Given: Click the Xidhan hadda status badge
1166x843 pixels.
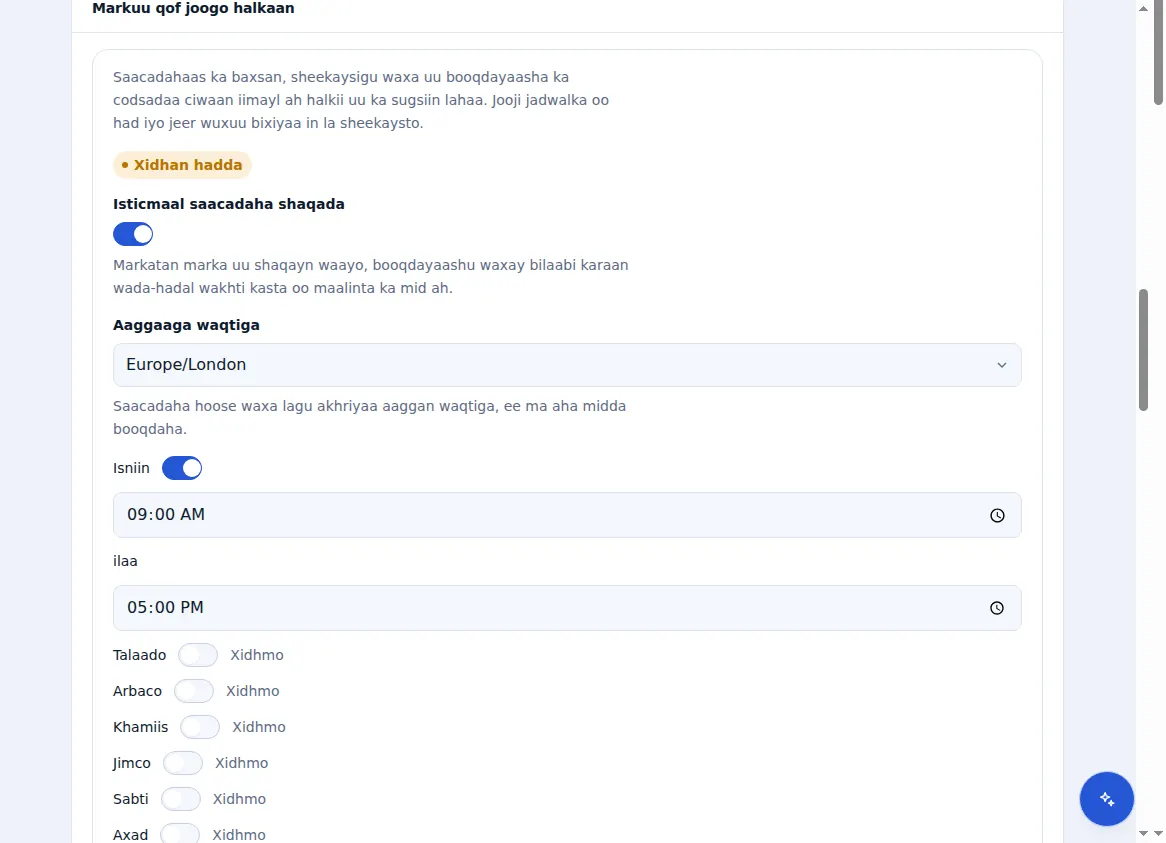Looking at the screenshot, I should pos(182,165).
